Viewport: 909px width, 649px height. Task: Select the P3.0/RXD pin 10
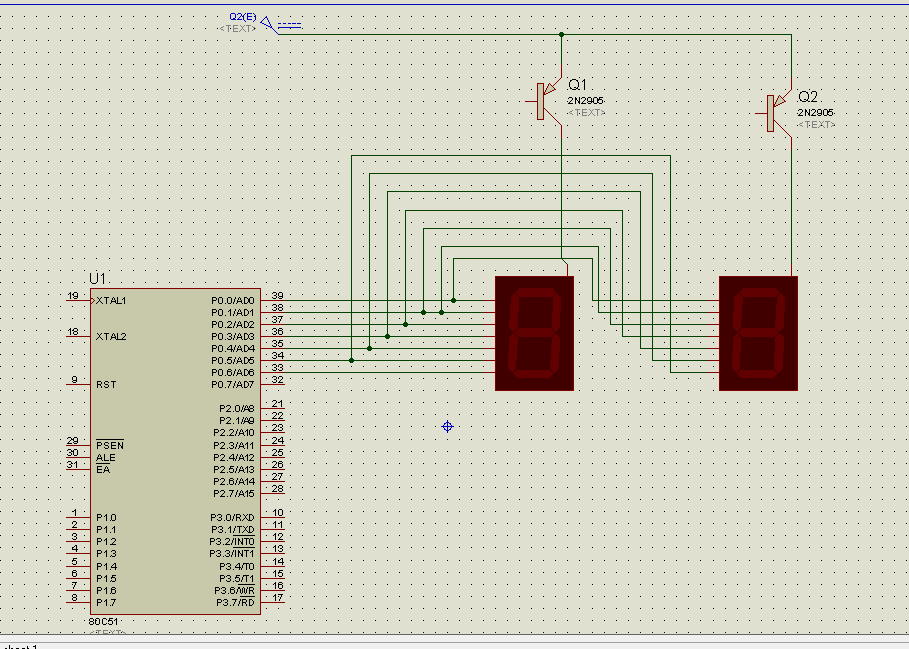(272, 517)
